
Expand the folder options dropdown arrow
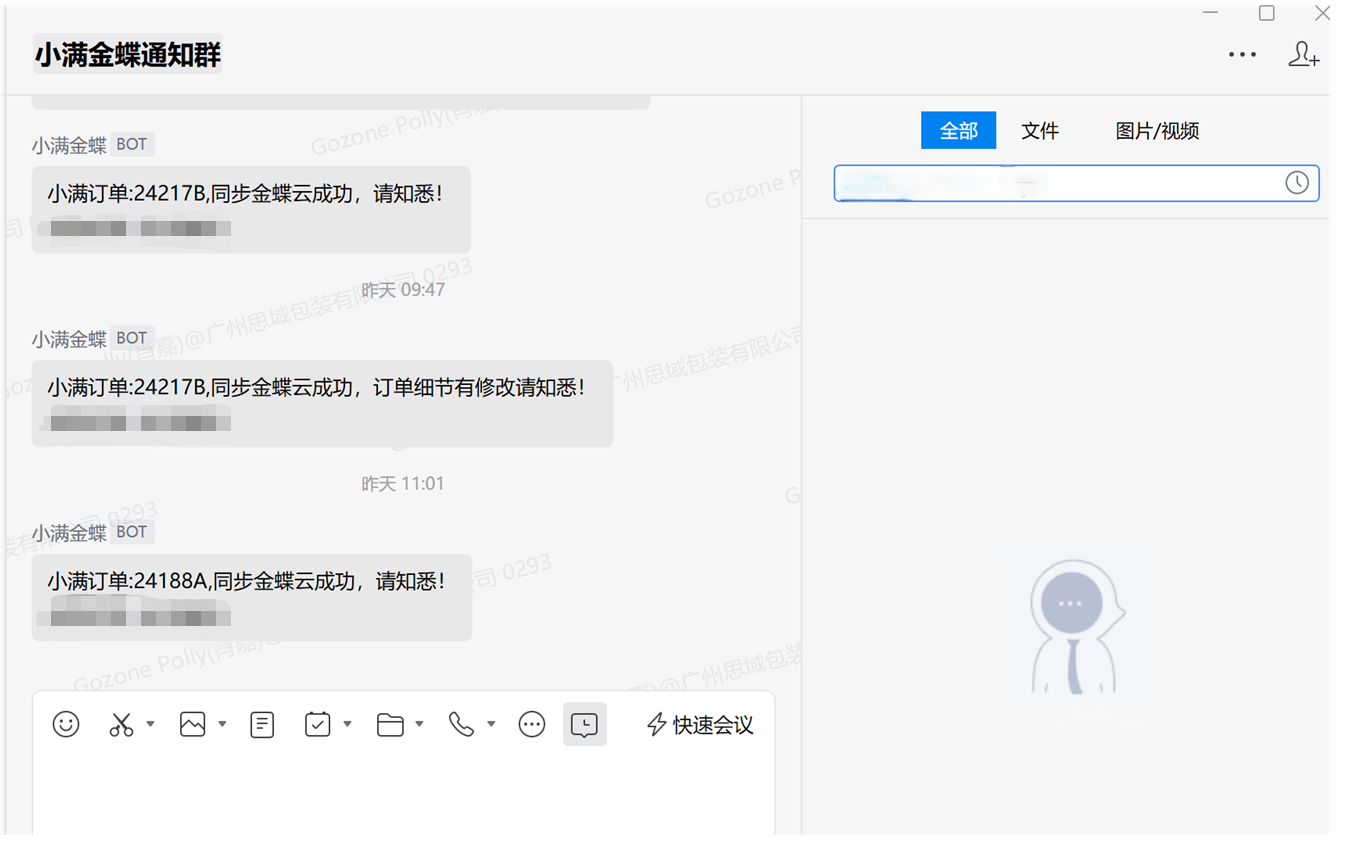pos(419,724)
